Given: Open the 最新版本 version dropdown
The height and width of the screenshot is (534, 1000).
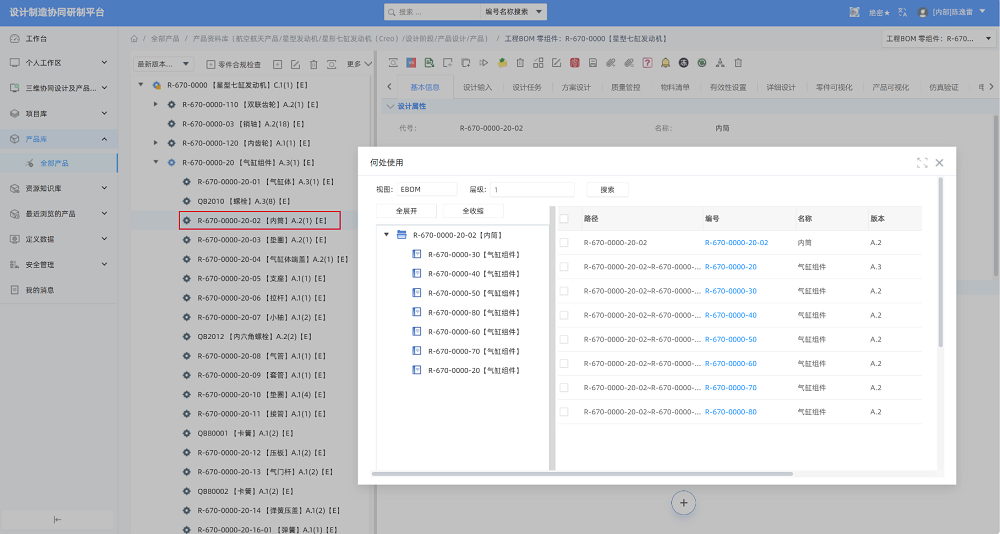Looking at the screenshot, I should pyautogui.click(x=163, y=64).
